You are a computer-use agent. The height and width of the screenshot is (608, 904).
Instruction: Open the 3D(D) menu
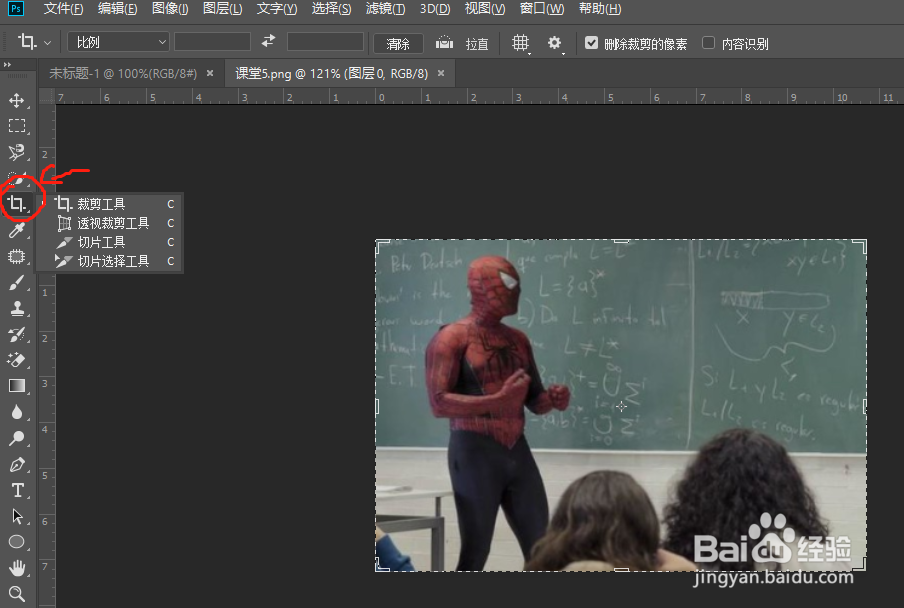[435, 9]
